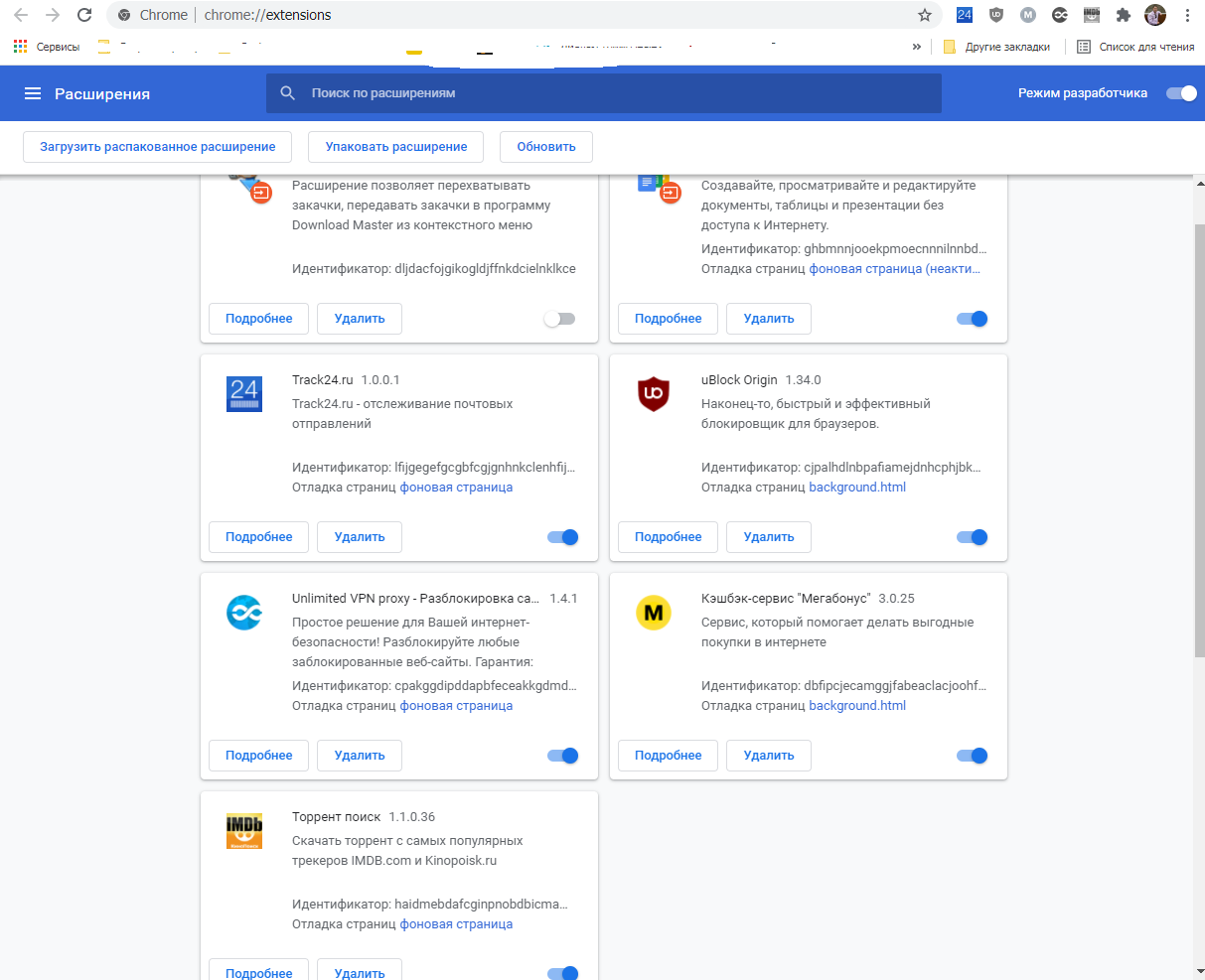Disable the Track24.ru extension
The height and width of the screenshot is (980, 1205).
click(562, 537)
